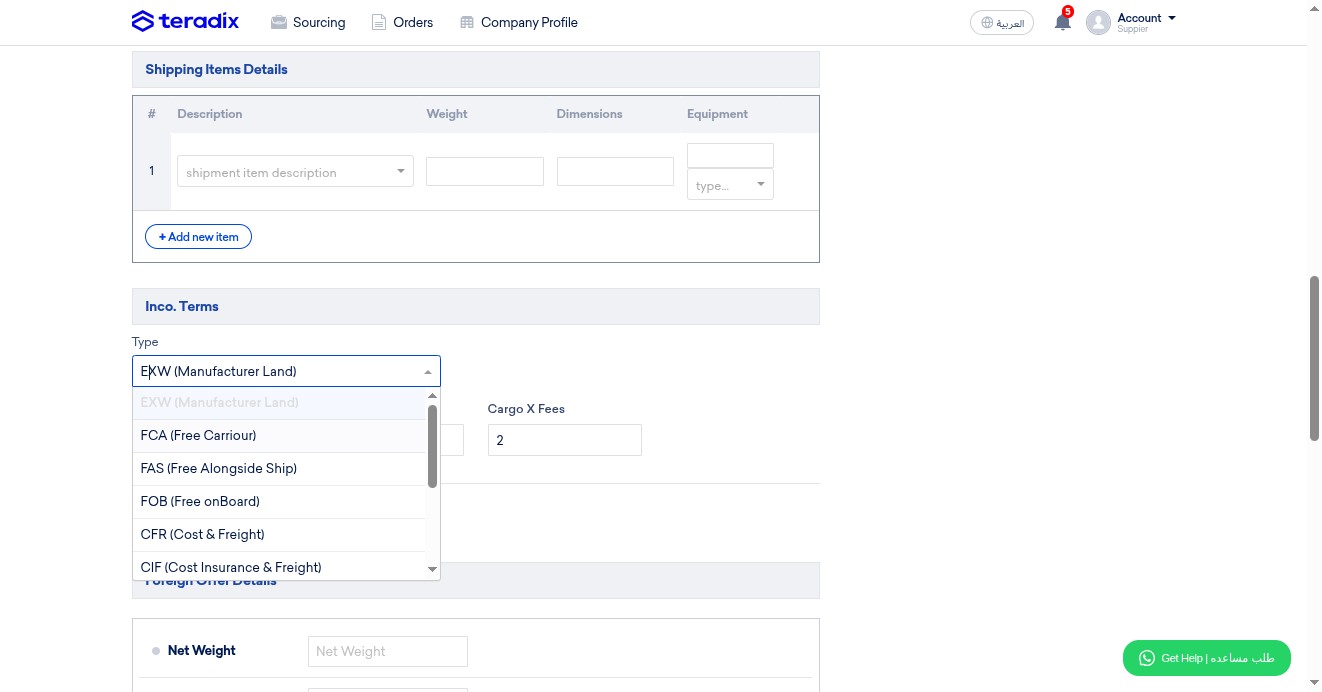Select CIF (Cost Insurance & Freight) option
The image size is (1322, 692).
click(279, 567)
